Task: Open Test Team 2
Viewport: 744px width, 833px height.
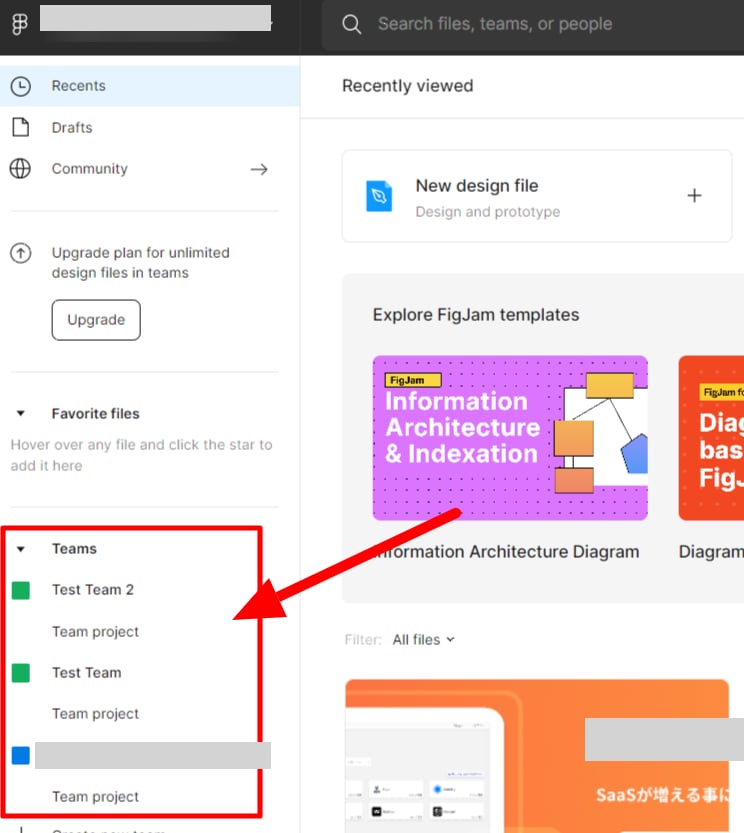Action: pyautogui.click(x=92, y=590)
